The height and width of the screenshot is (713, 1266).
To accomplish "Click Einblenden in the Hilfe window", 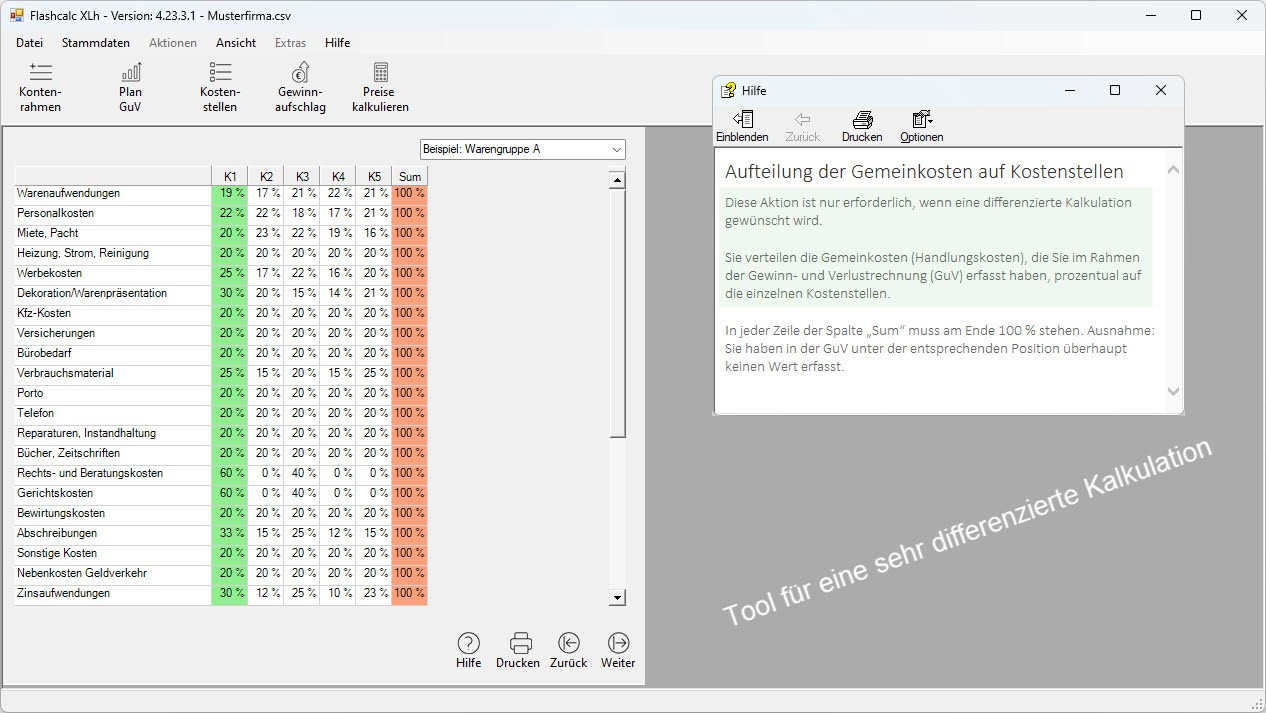I will (x=742, y=120).
